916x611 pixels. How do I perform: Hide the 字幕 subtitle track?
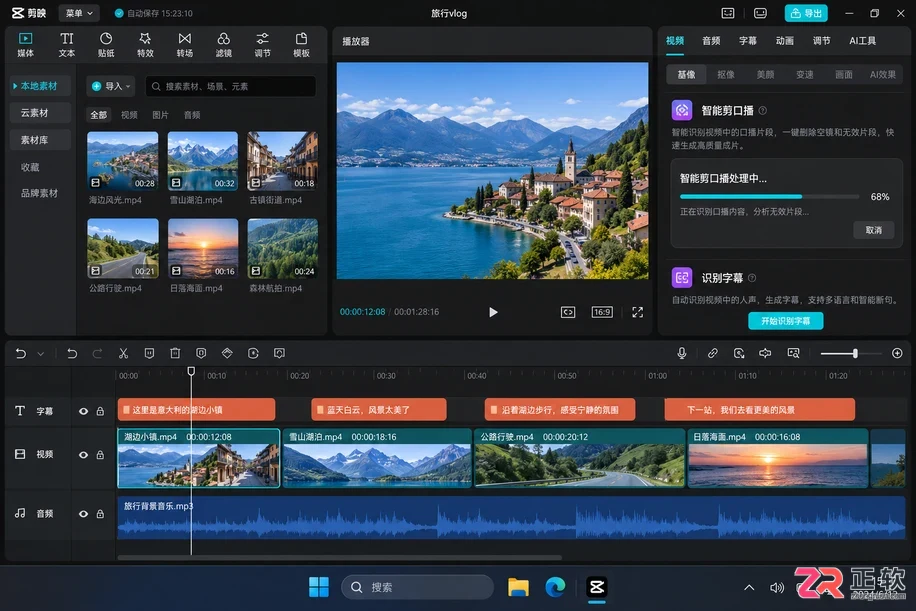coord(84,411)
